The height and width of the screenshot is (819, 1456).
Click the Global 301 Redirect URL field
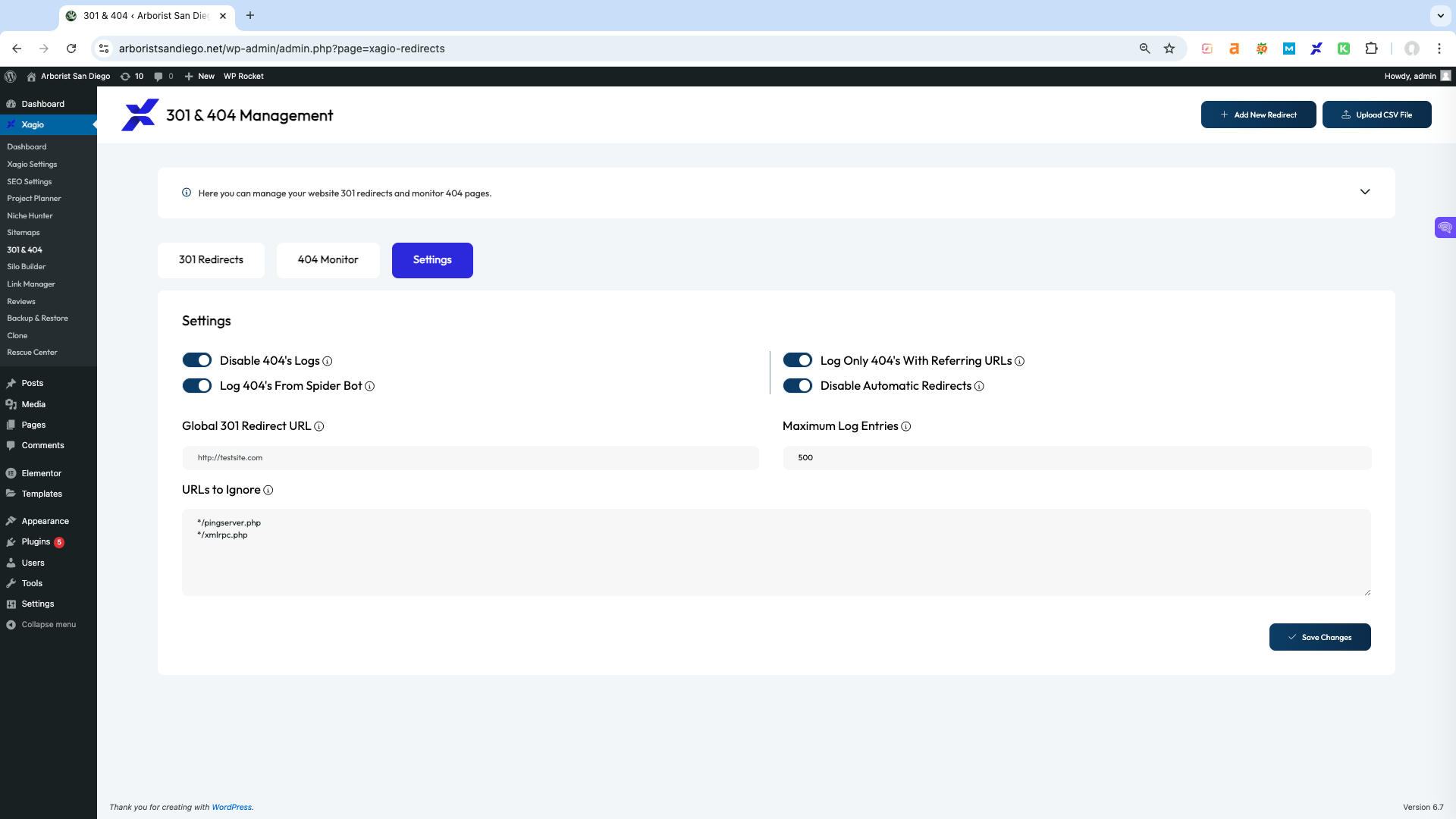pos(470,458)
